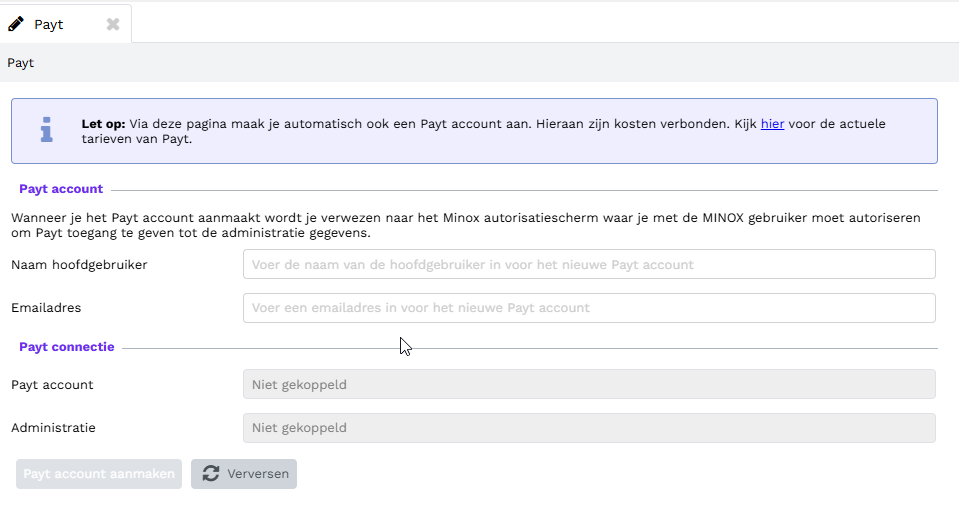Click the Payt breadcrumb title below the tab
Screen dimensions: 959x506
[21, 63]
